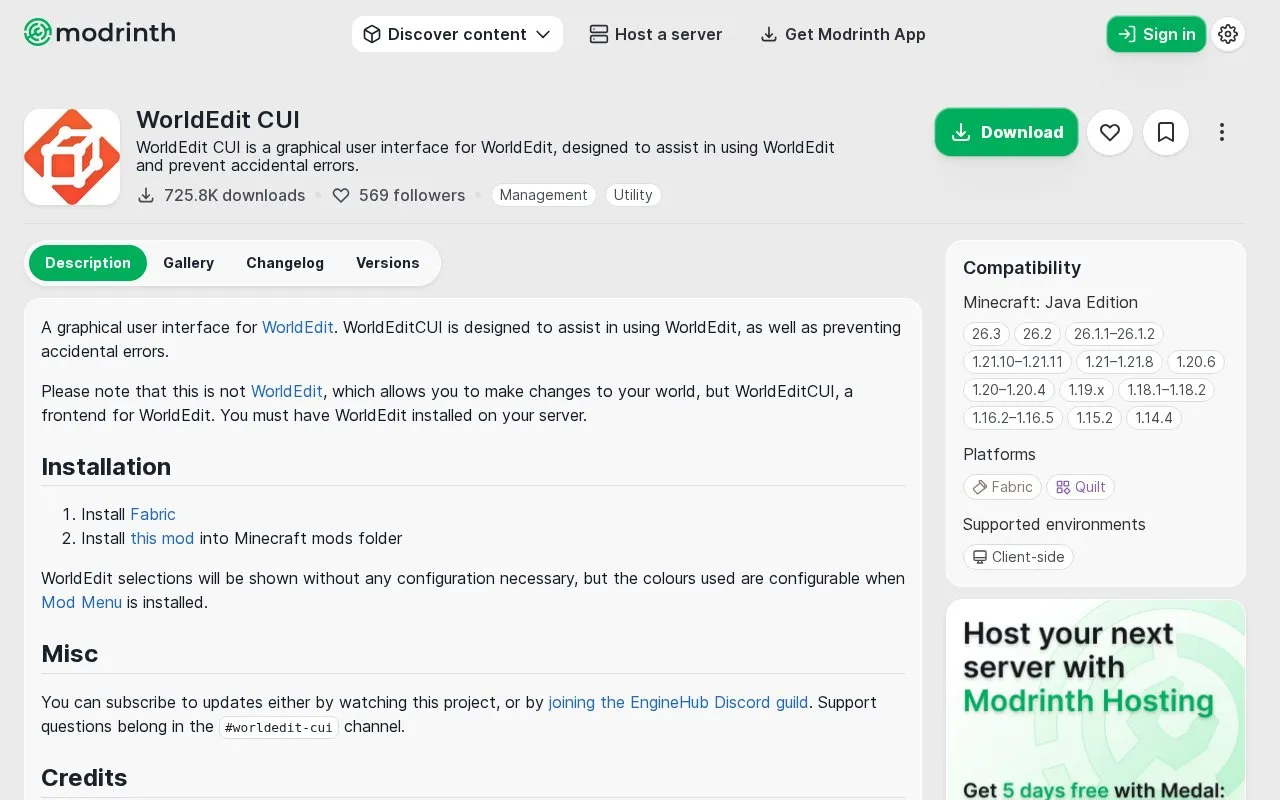Select the 1.16.2–1.16.5 version tag
The image size is (1280, 800).
coord(1013,418)
